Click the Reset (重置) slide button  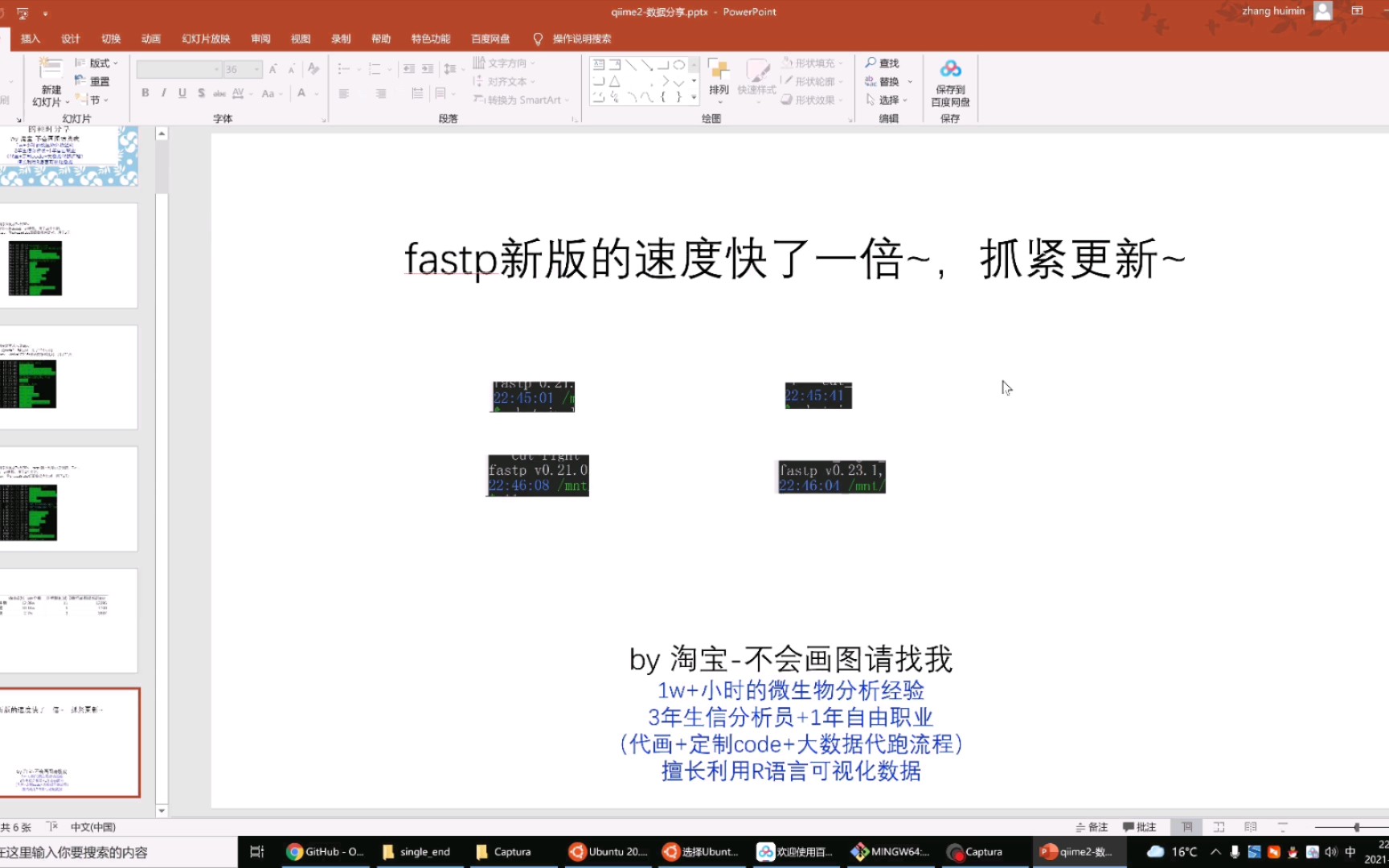coord(92,81)
